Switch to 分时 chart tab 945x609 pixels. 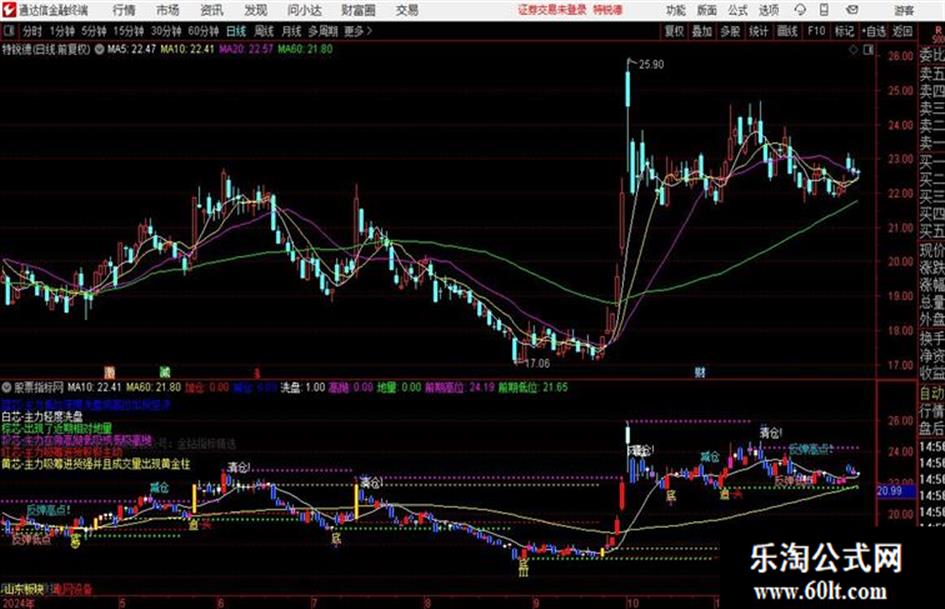coord(32,31)
